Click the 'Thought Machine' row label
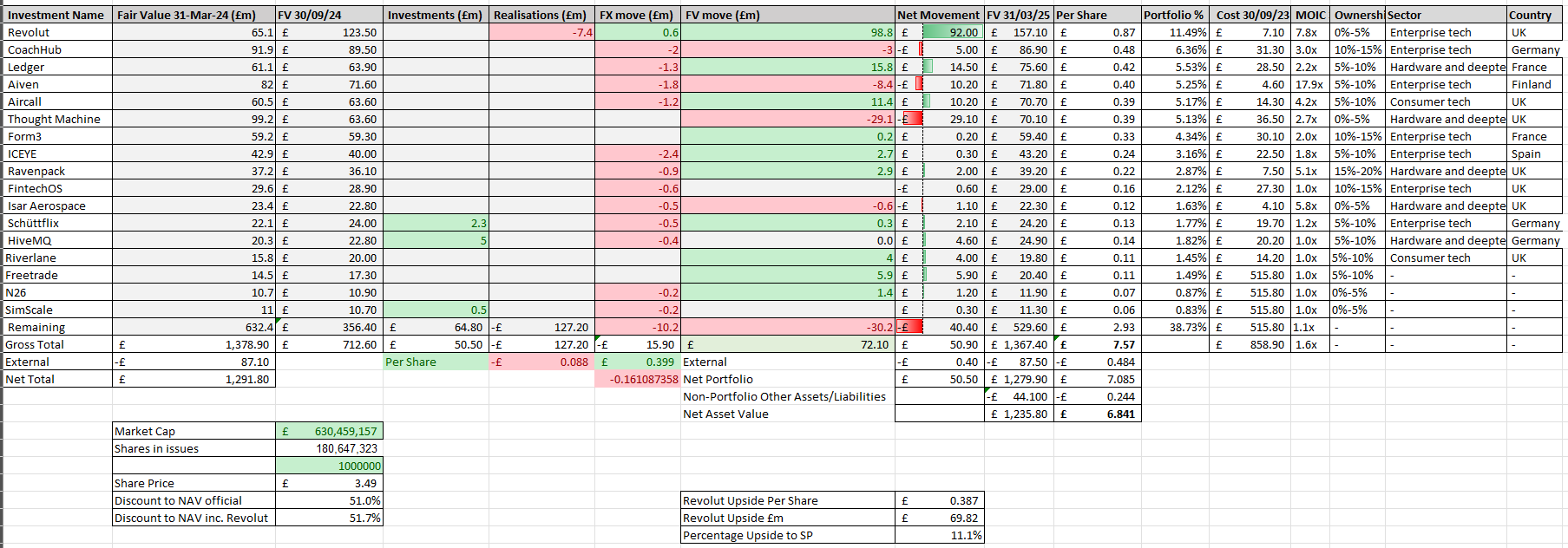 [x=57, y=119]
